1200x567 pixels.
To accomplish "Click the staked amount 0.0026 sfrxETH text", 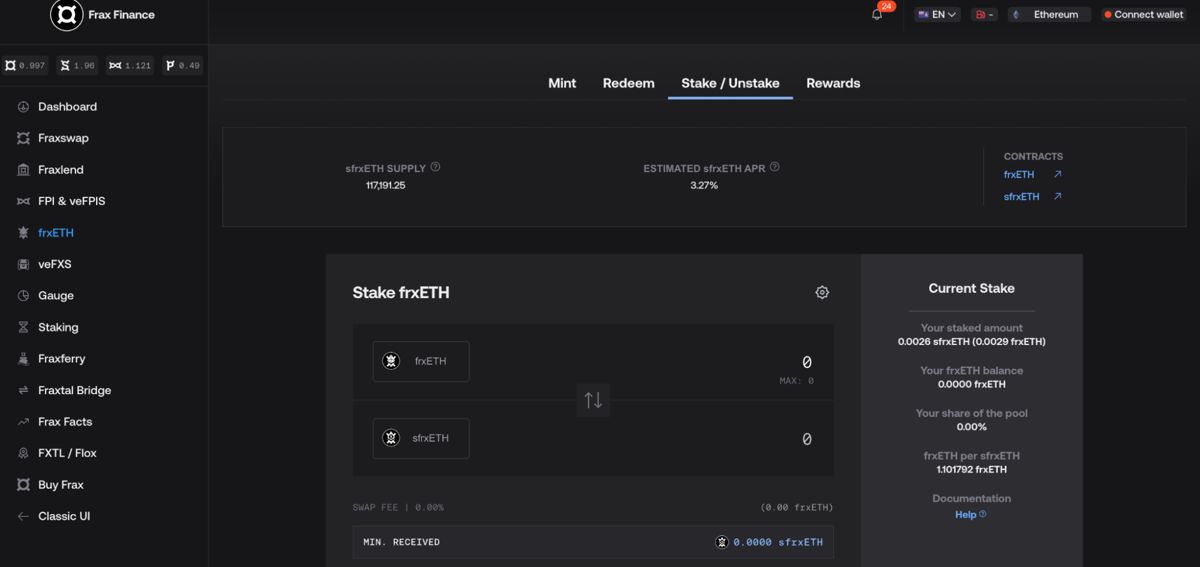I will click(972, 341).
